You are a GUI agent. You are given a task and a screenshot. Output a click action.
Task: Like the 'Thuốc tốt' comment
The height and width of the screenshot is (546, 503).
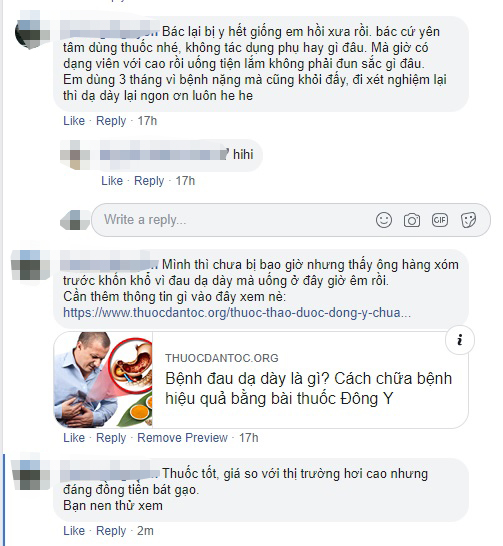pyautogui.click(x=74, y=531)
